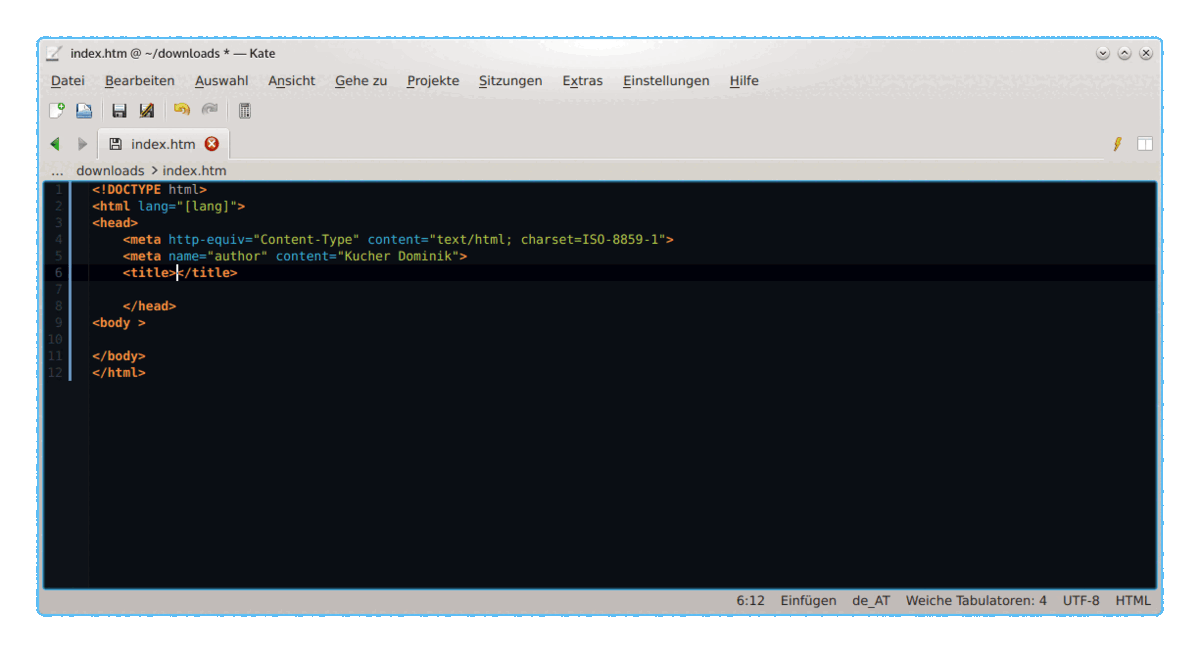Toggle Einfügen insert mode in status bar
The width and height of the screenshot is (1200, 653).
(x=808, y=601)
